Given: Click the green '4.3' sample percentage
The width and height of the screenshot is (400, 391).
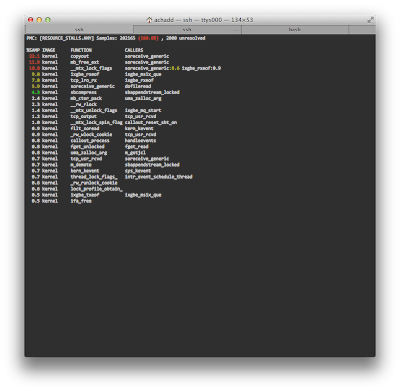Looking at the screenshot, I should [36, 92].
